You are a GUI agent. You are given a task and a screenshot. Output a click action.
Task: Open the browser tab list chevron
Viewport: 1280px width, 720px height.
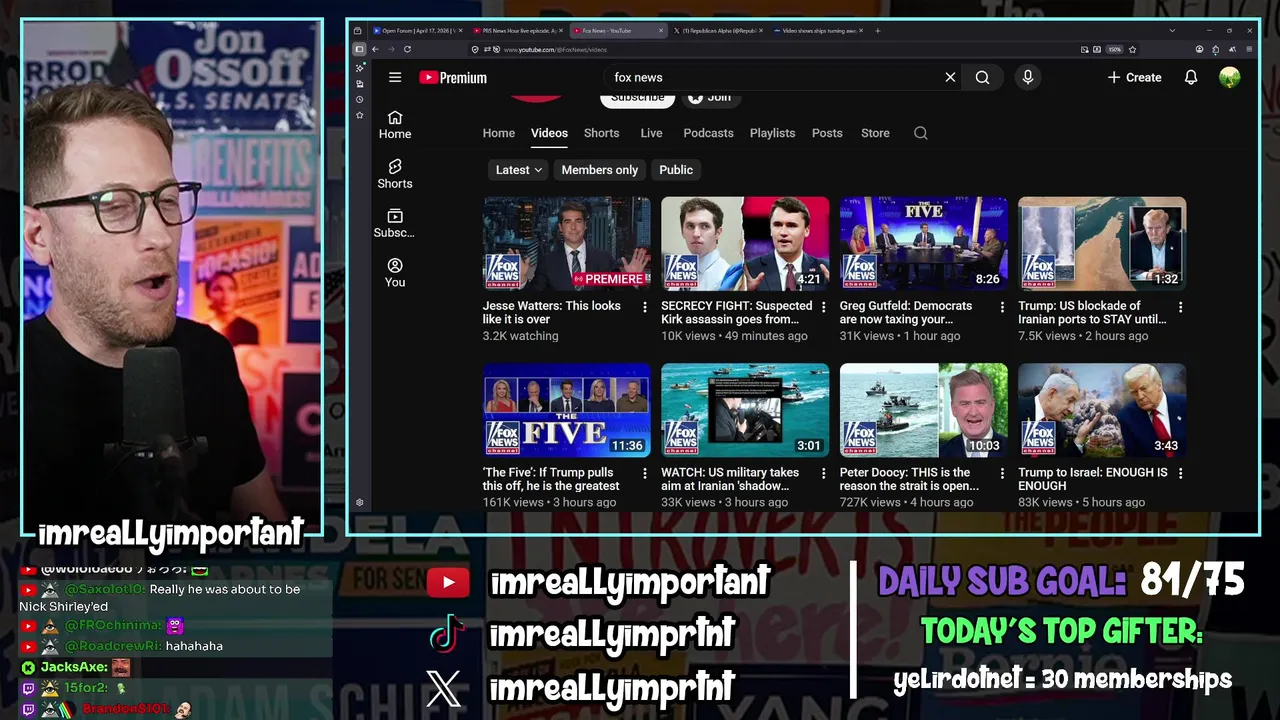pyautogui.click(x=1172, y=31)
